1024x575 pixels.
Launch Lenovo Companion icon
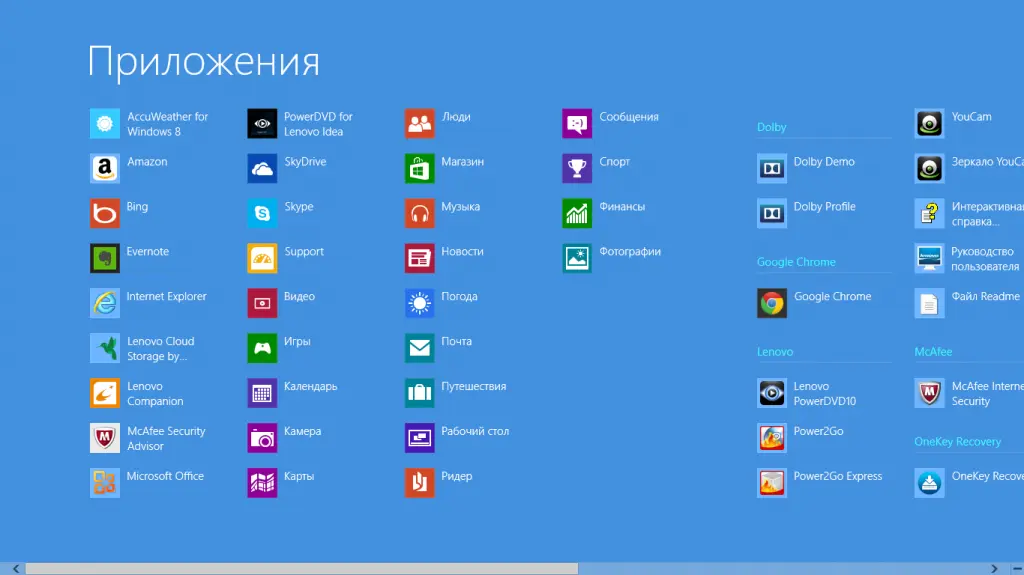104,393
